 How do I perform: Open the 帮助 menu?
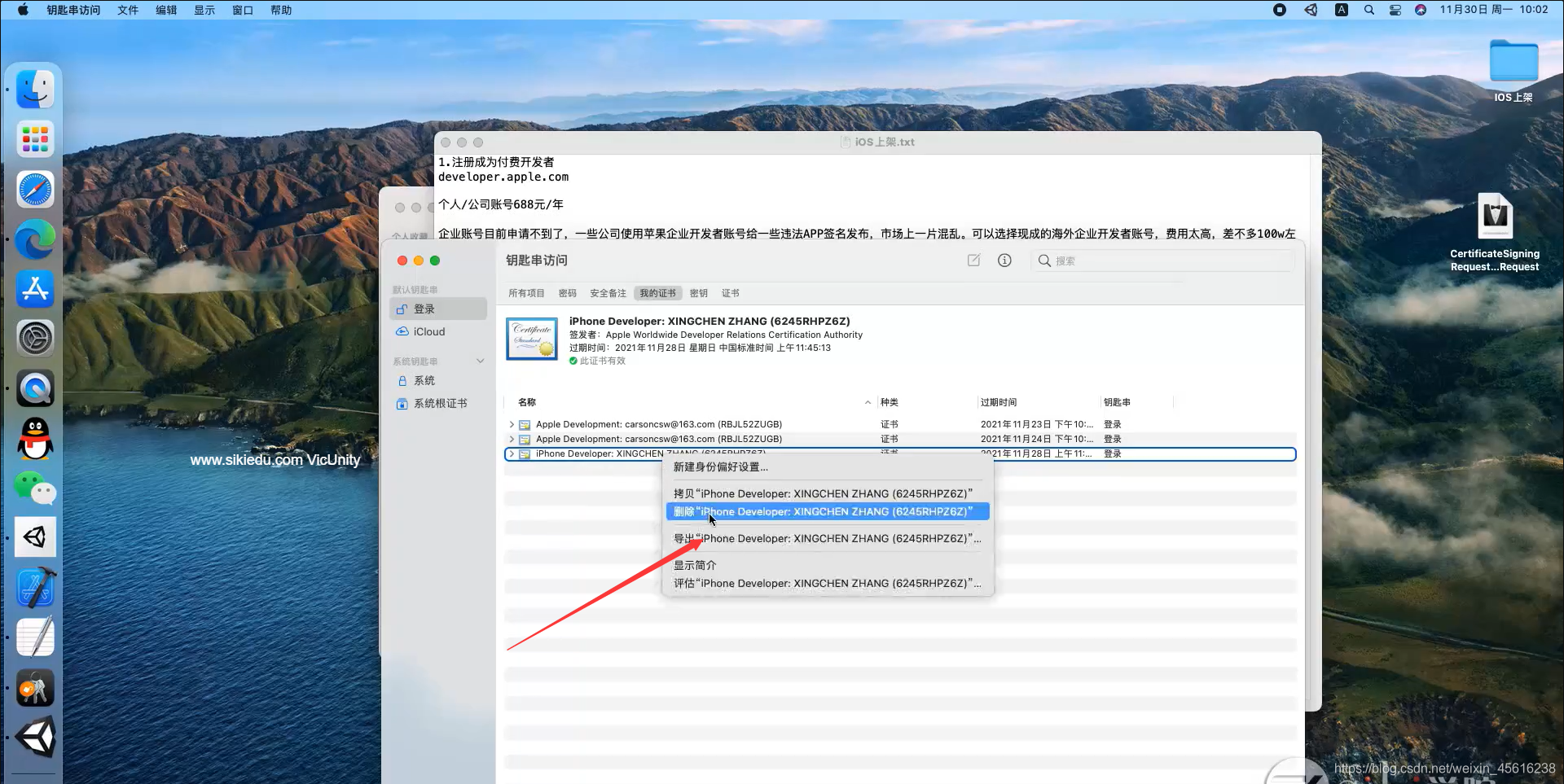(x=281, y=10)
